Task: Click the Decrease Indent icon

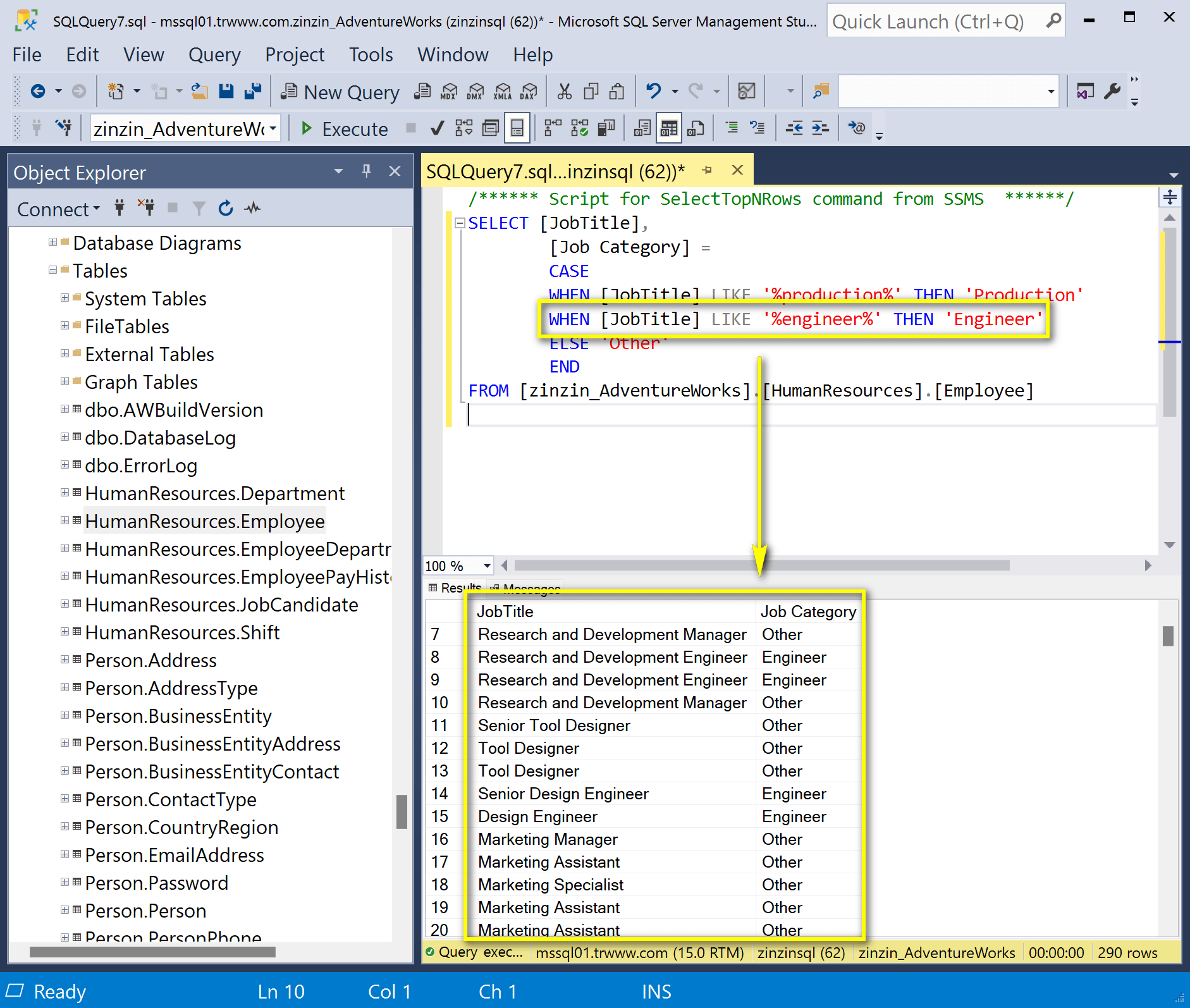Action: click(x=794, y=129)
